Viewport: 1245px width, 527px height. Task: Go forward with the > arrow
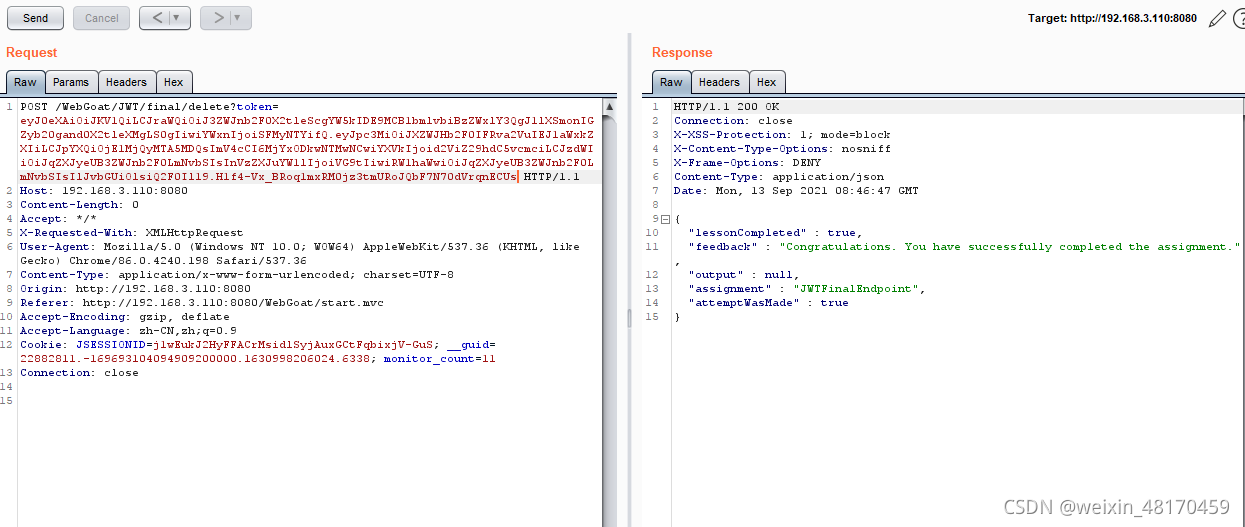coord(215,18)
